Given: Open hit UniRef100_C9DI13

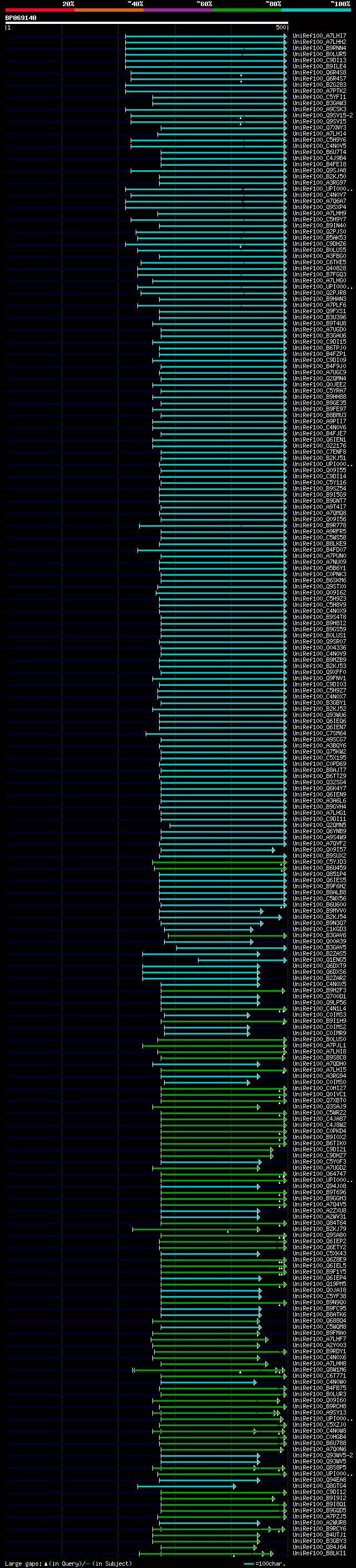Looking at the screenshot, I should 319,60.
